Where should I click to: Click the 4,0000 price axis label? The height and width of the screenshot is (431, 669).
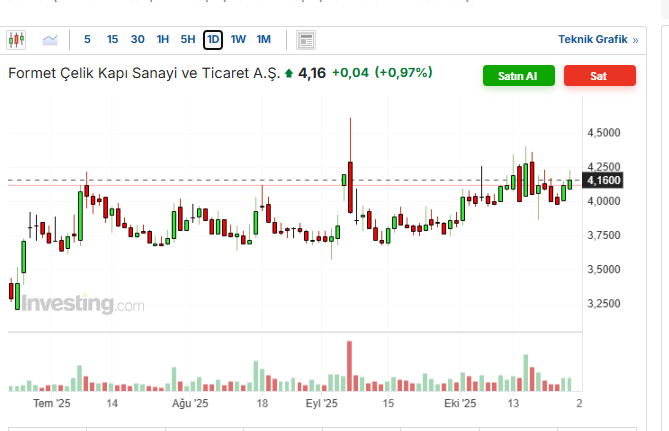point(604,201)
